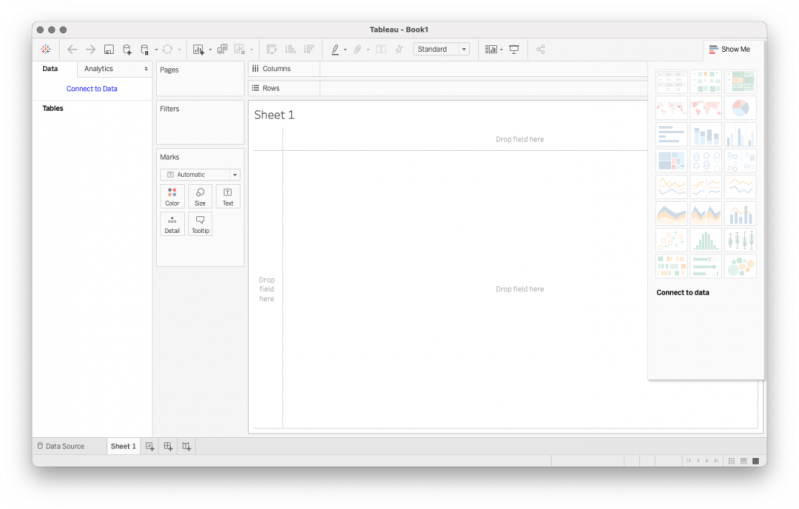Click the Group members paperclip icon
The width and height of the screenshot is (799, 509).
pyautogui.click(x=358, y=49)
